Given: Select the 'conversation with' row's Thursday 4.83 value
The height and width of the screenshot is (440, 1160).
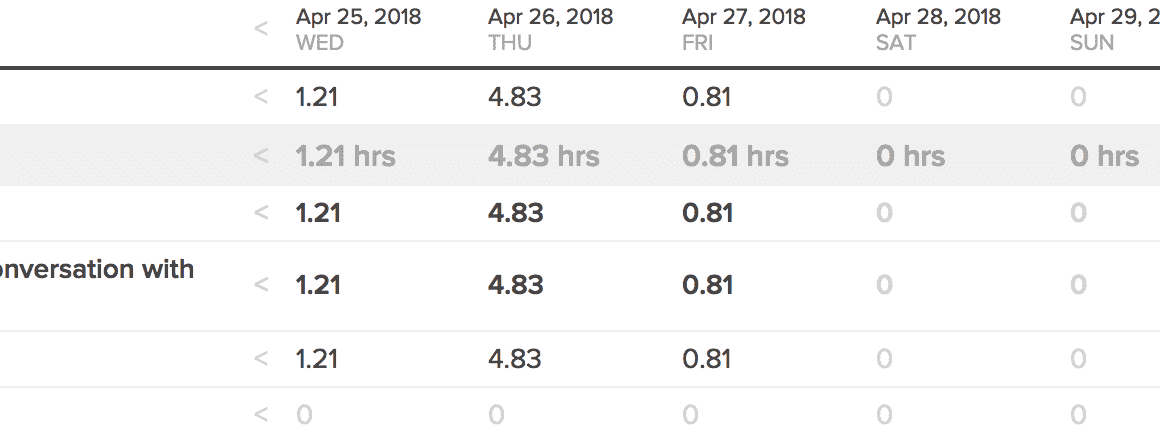Looking at the screenshot, I should 515,285.
